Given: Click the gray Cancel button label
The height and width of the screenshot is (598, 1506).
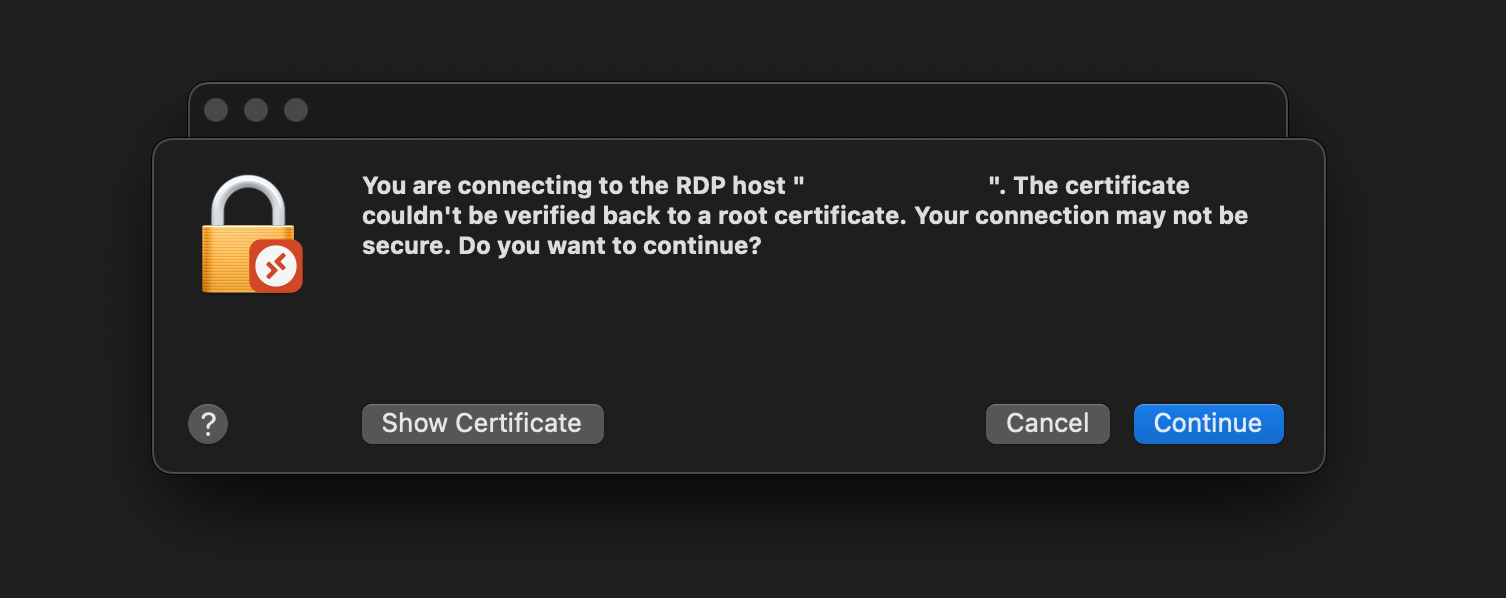Looking at the screenshot, I should point(1047,423).
